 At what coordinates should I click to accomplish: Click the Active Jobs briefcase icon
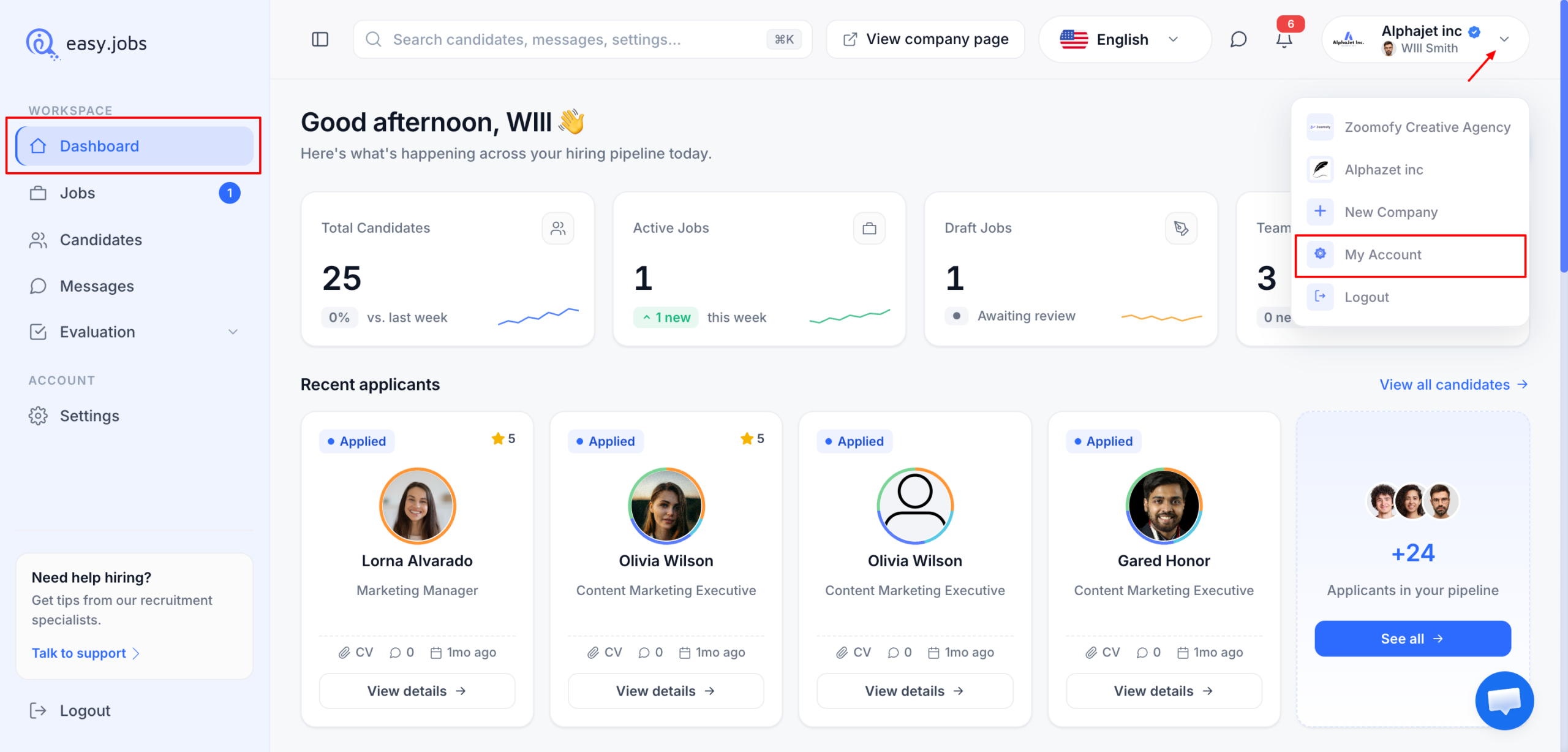pyautogui.click(x=869, y=228)
